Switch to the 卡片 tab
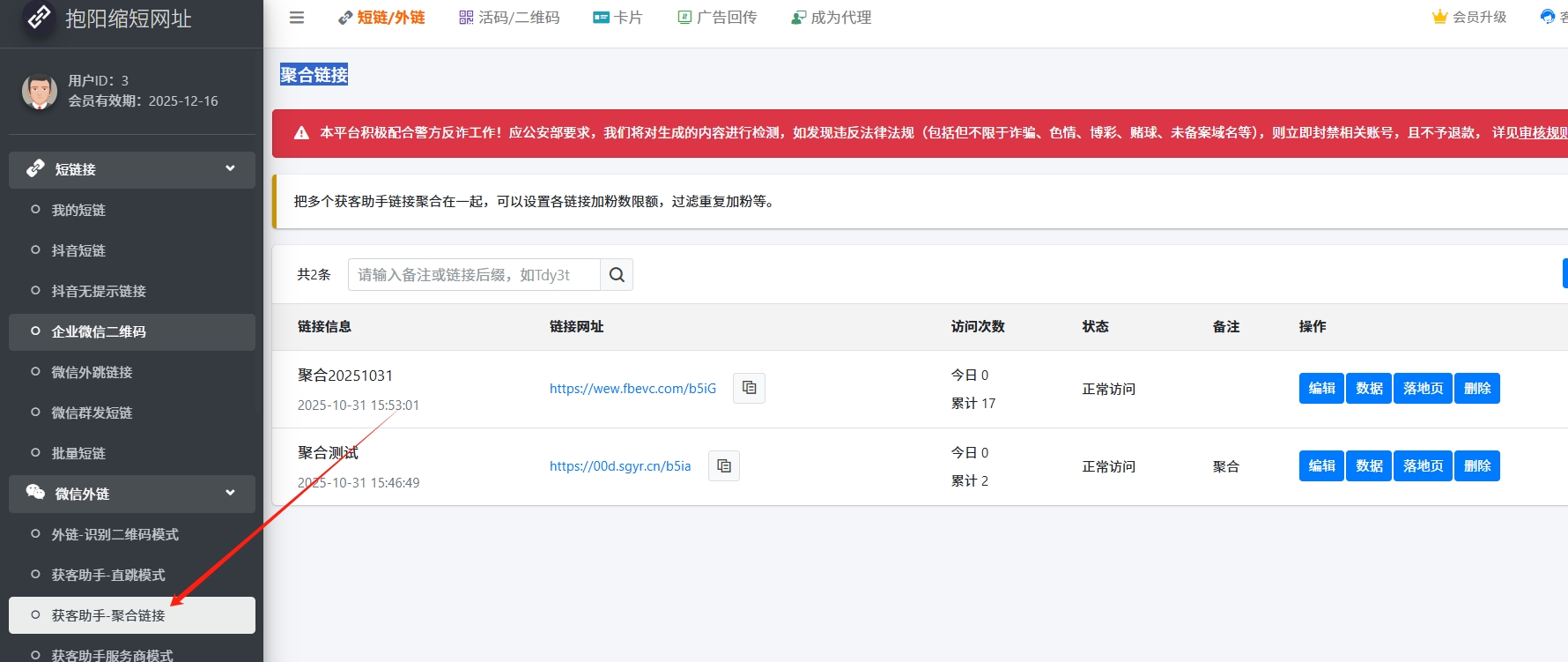1568x662 pixels. [x=618, y=18]
